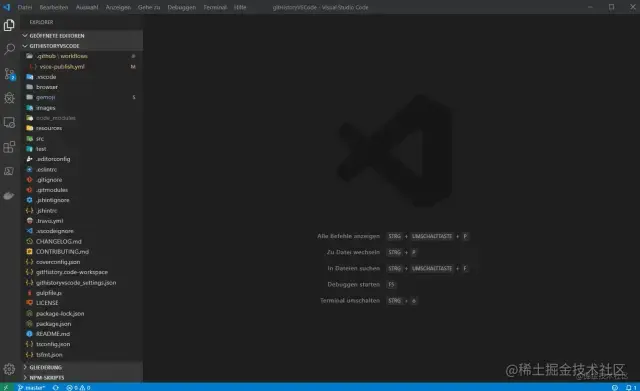Open the Bearbeiten menu

(x=54, y=7)
